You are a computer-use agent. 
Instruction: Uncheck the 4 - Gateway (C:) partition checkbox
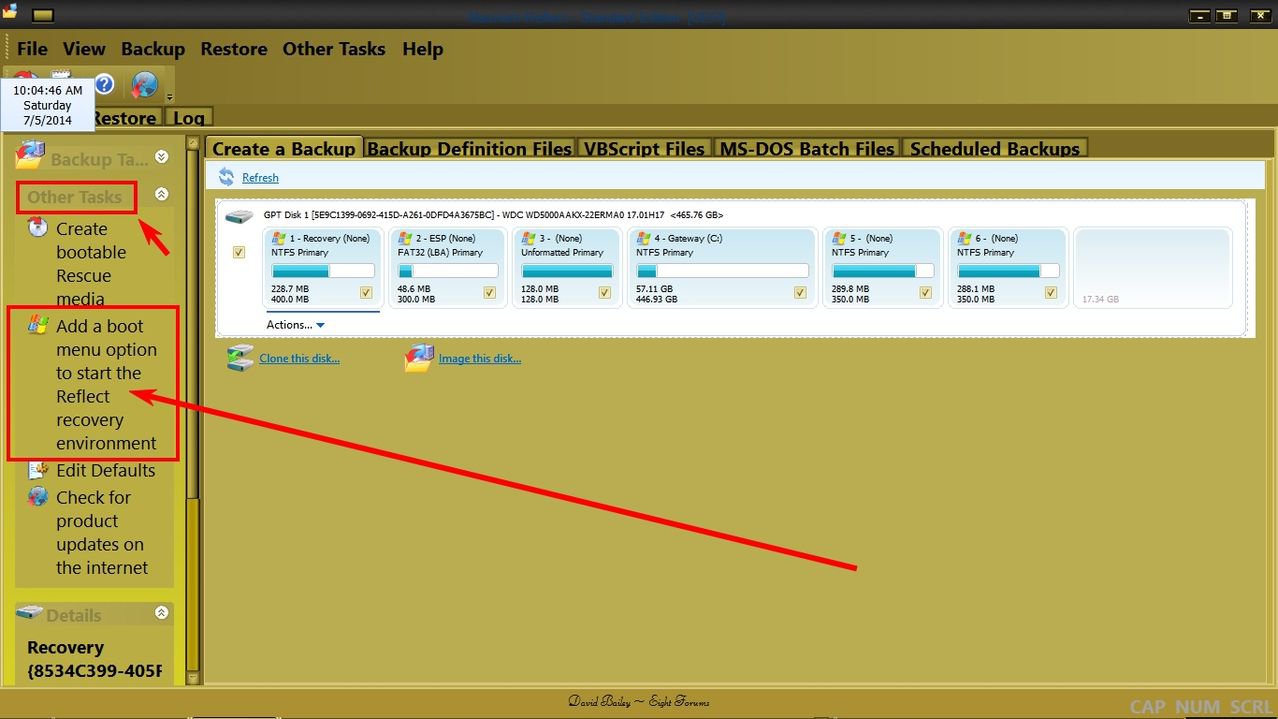coord(800,293)
